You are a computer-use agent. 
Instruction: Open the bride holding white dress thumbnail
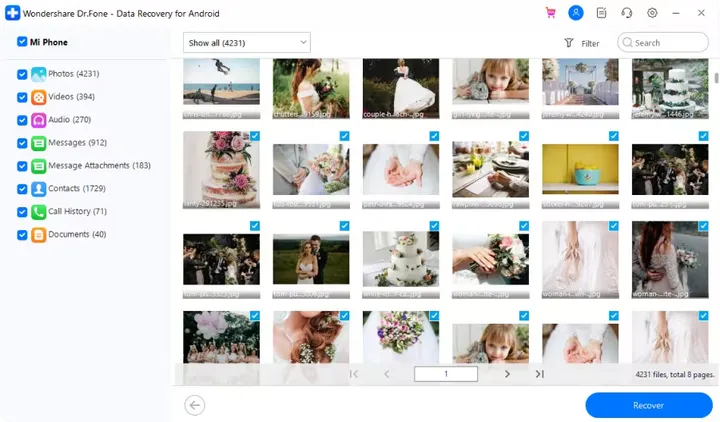coord(400,87)
